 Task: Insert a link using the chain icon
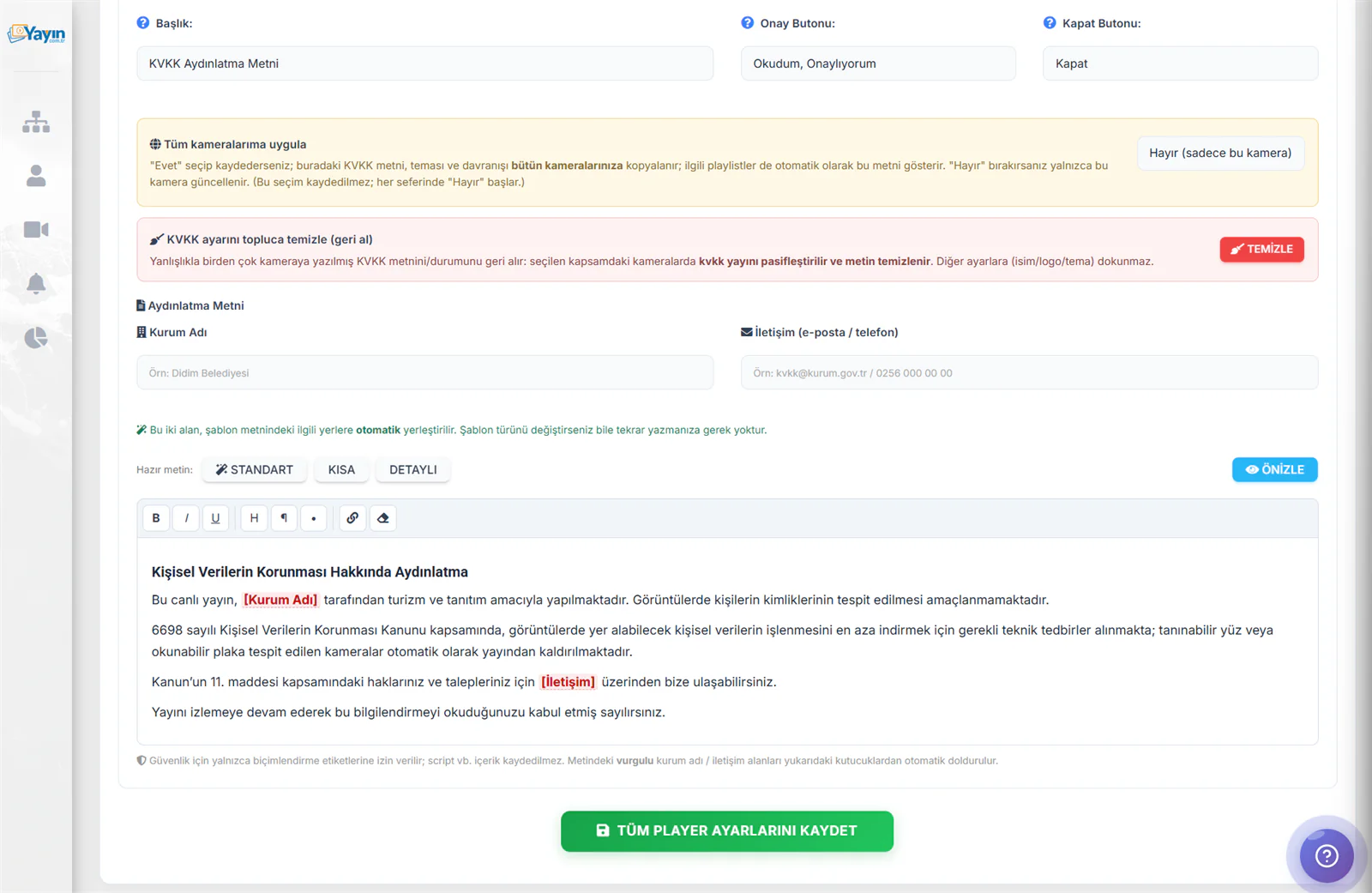pyautogui.click(x=352, y=518)
